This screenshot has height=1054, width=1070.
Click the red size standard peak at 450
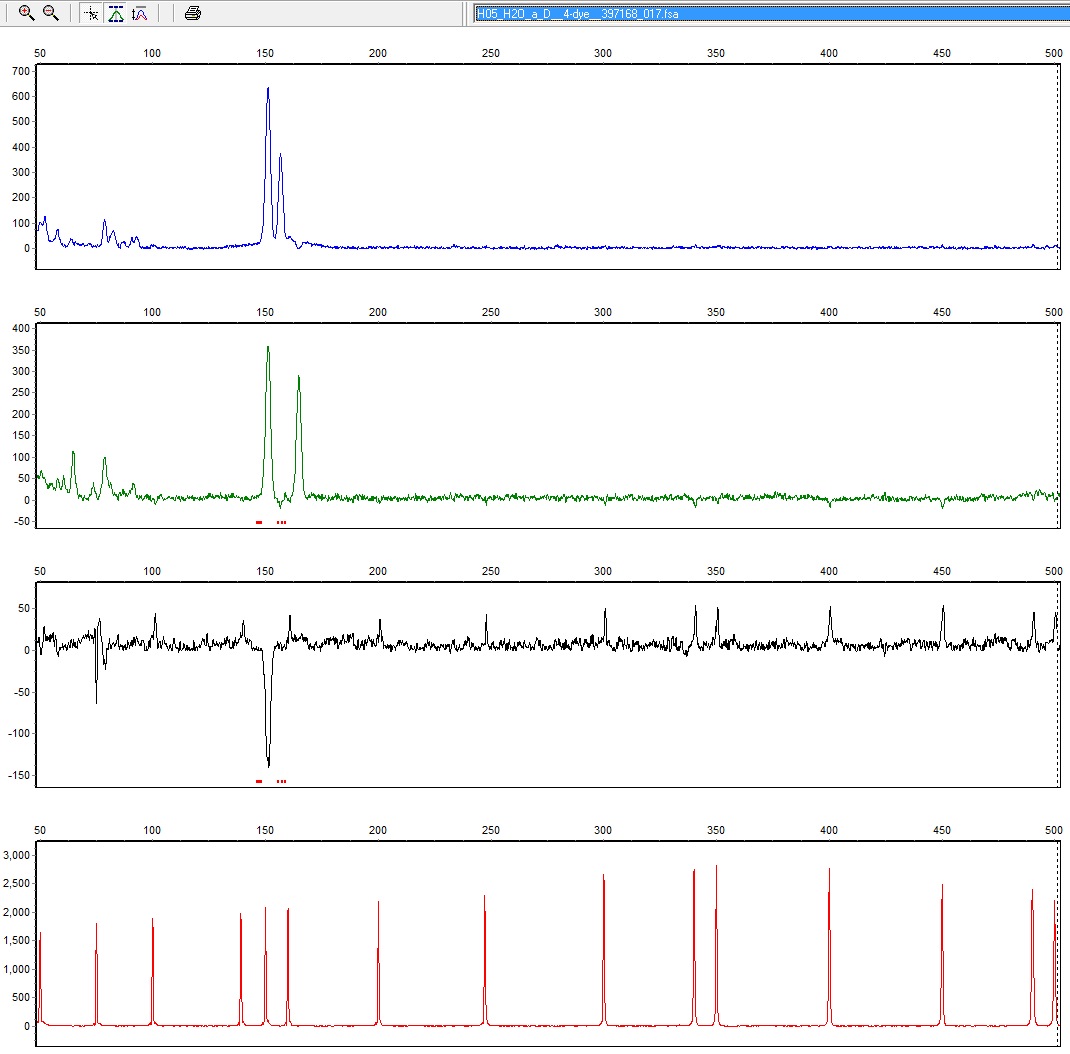tap(942, 886)
